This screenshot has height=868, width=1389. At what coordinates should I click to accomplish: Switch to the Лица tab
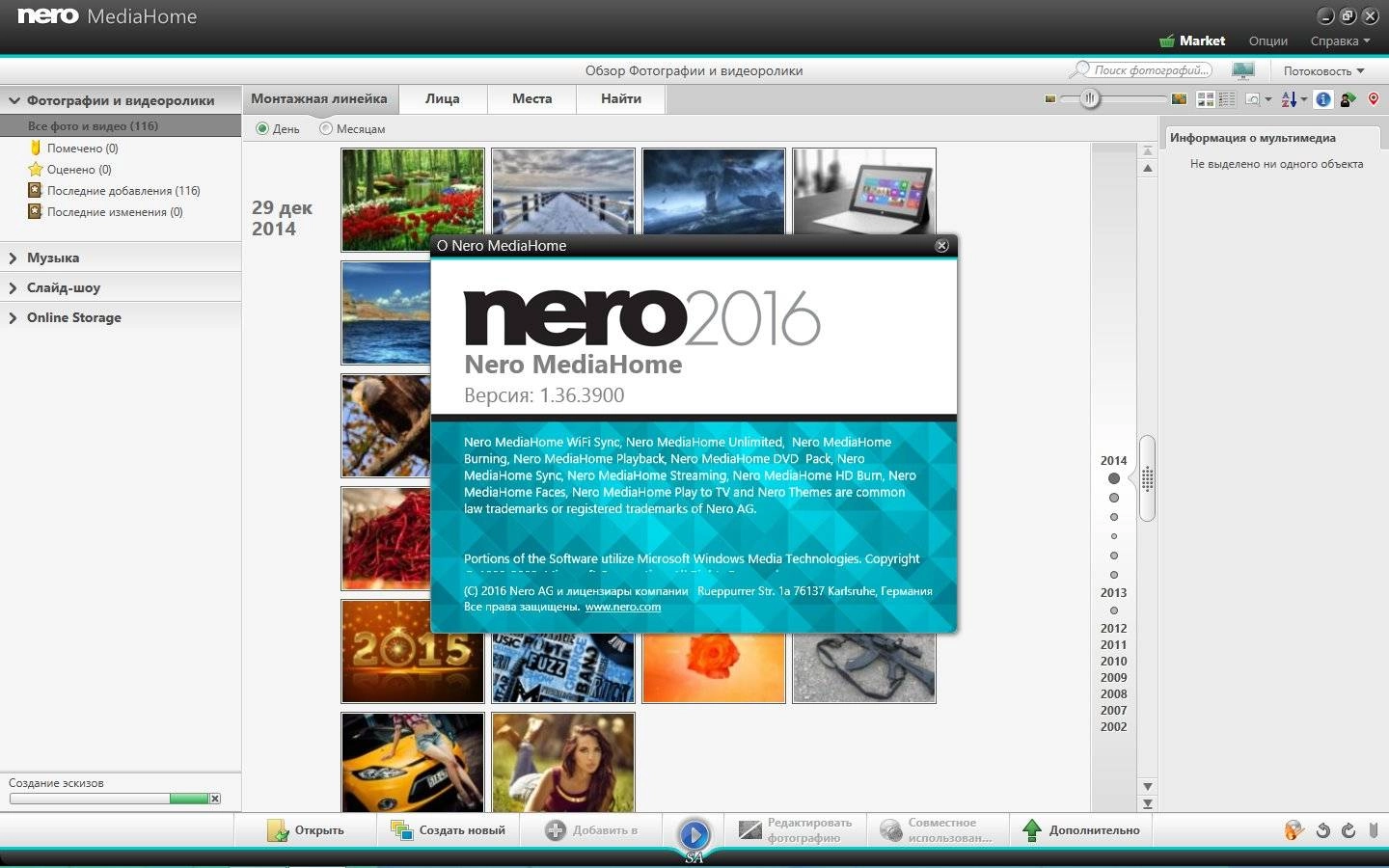[x=442, y=98]
